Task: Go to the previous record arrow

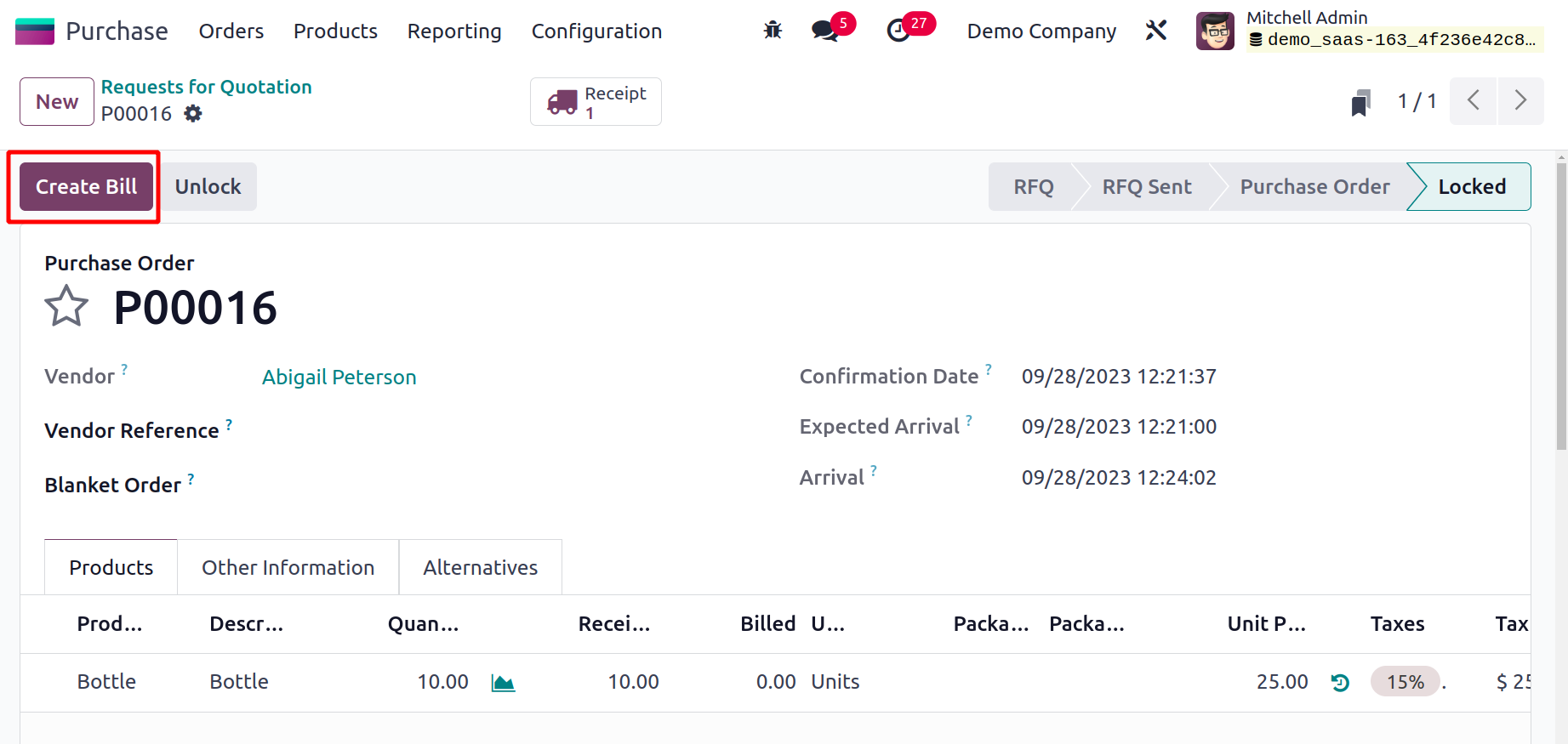Action: pyautogui.click(x=1473, y=101)
